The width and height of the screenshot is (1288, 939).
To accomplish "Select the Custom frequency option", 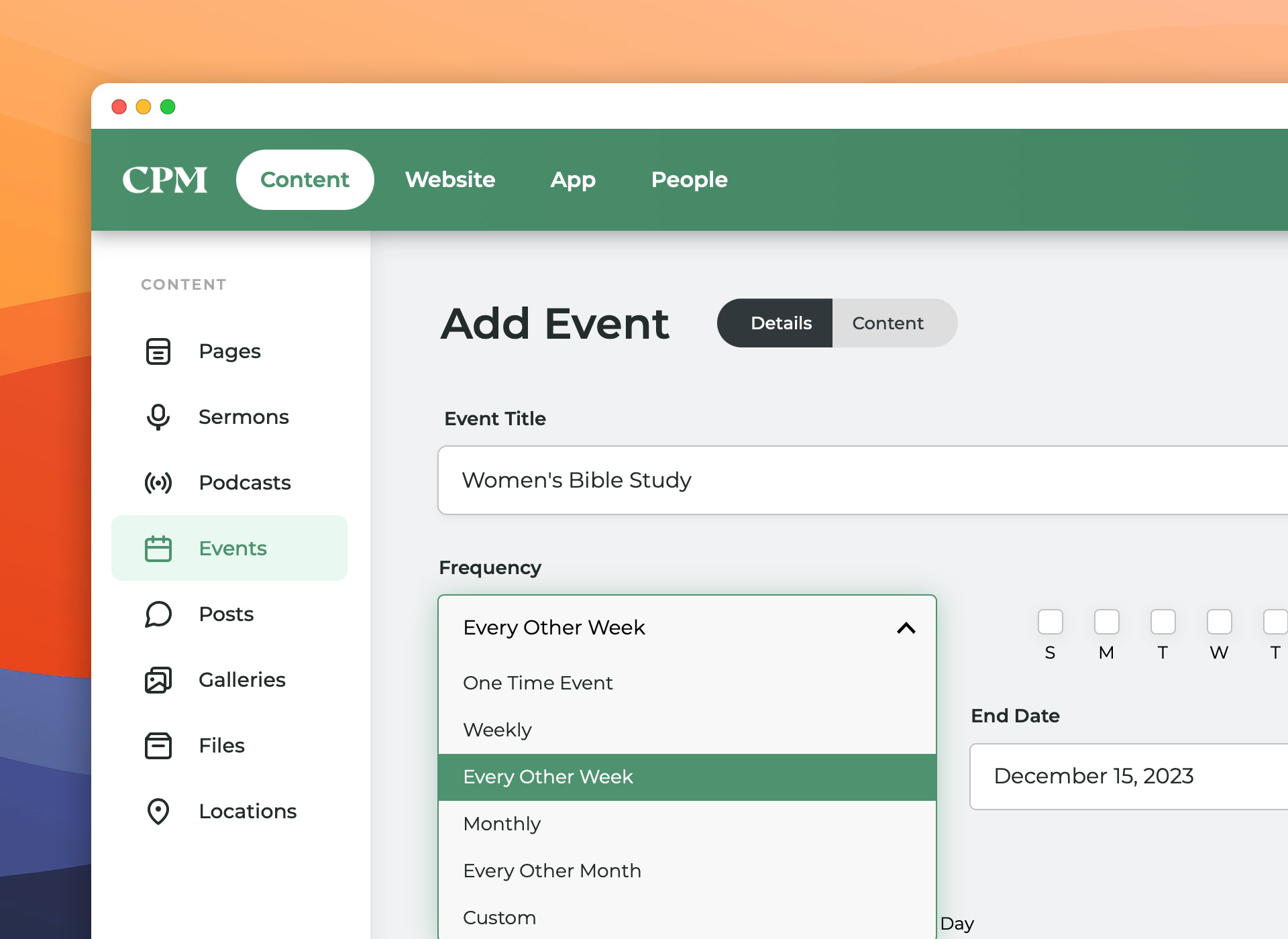I will pyautogui.click(x=499, y=918).
